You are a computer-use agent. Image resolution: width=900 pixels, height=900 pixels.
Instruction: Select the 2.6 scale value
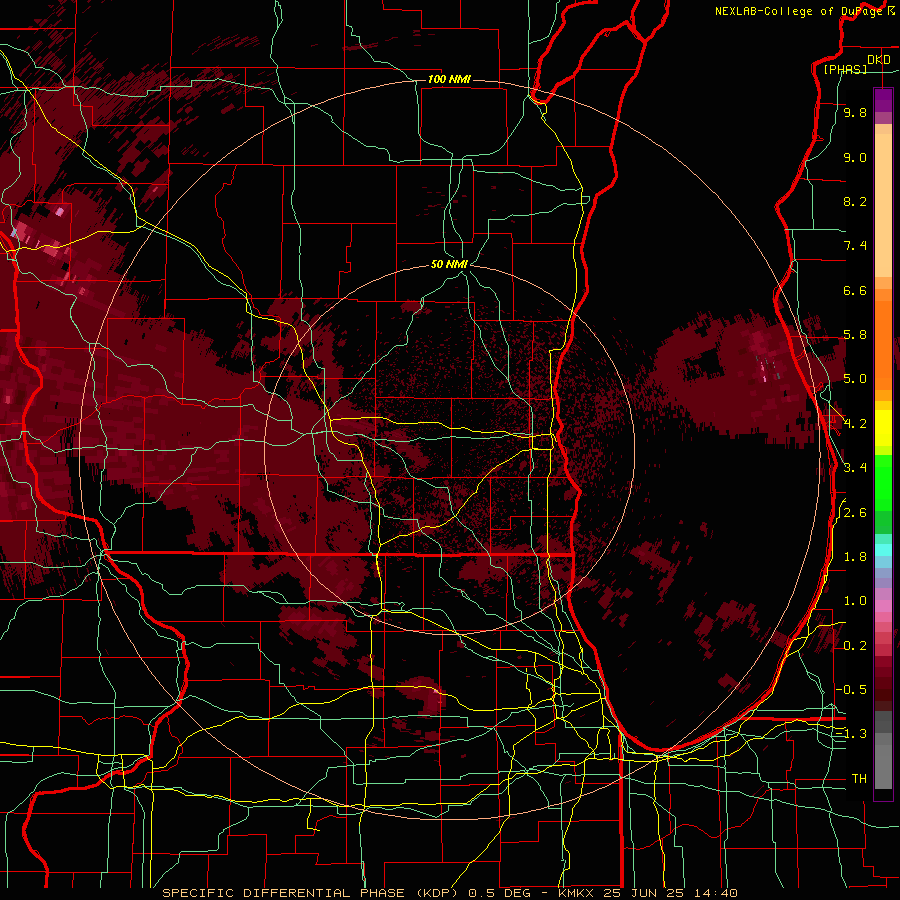point(855,513)
